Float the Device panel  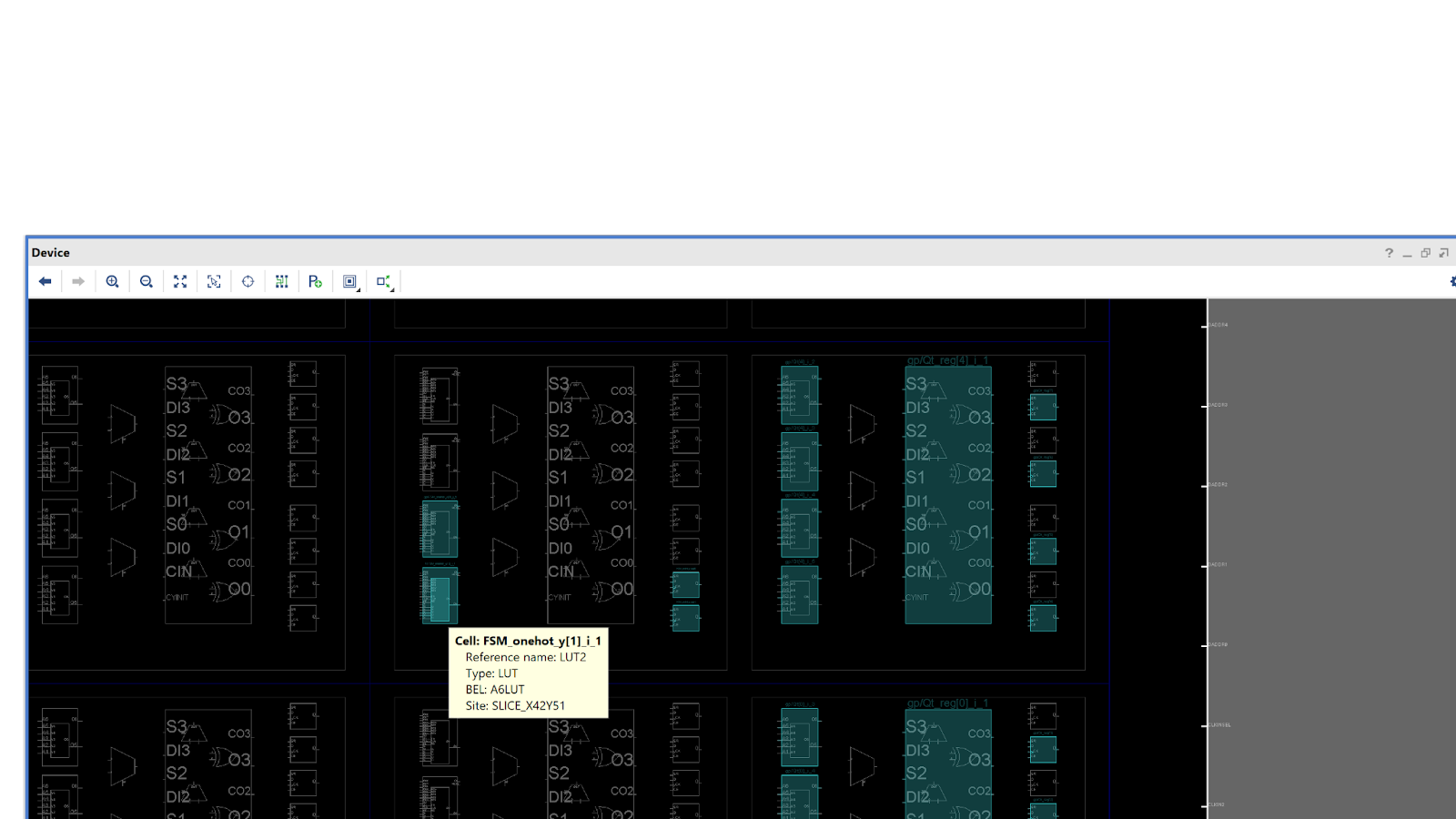coord(1443,253)
